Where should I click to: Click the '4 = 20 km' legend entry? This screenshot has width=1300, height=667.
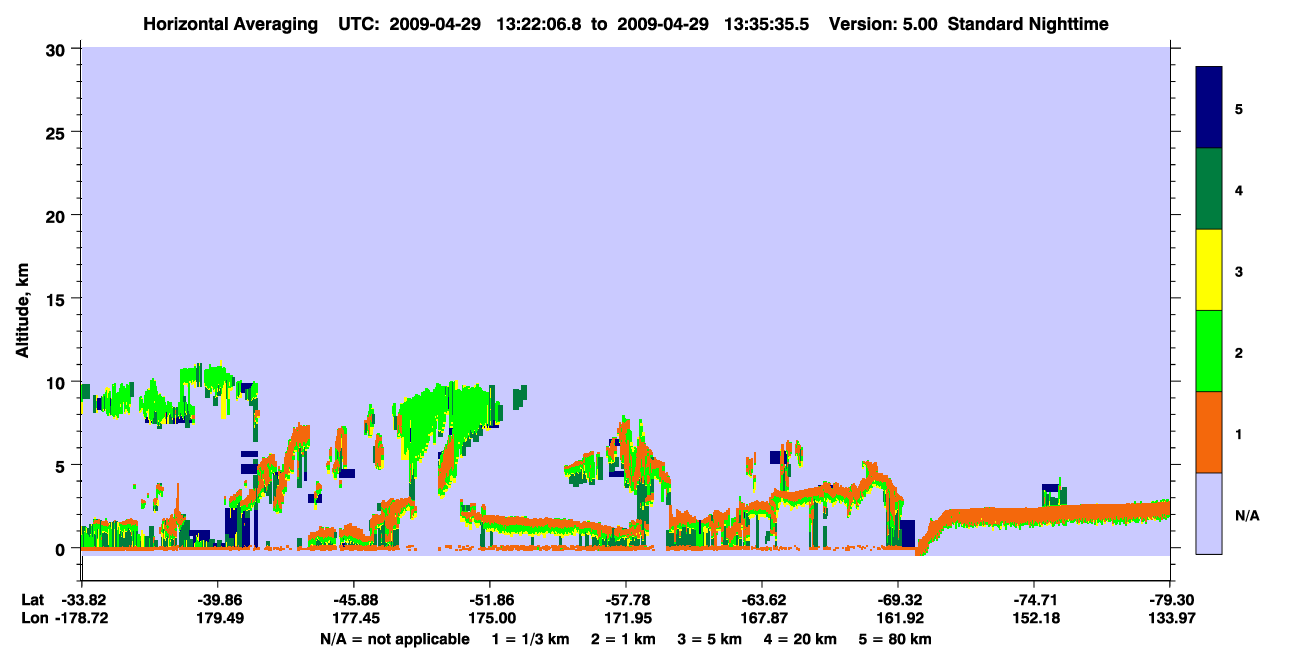click(801, 639)
